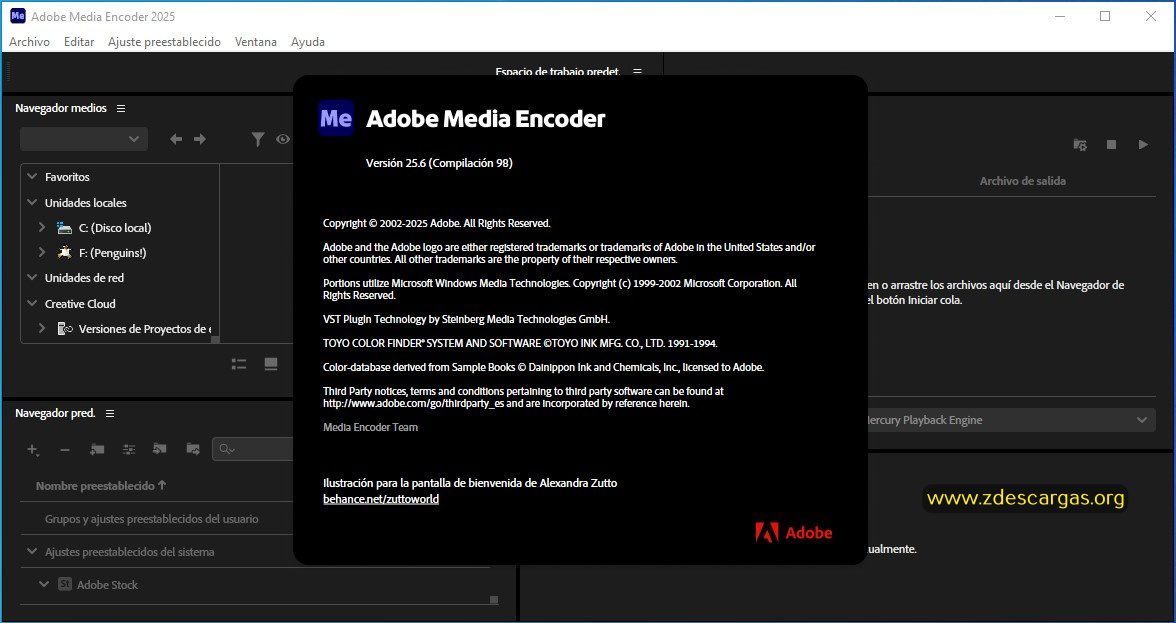This screenshot has height=623, width=1176.
Task: Switch media browser to list view
Action: [239, 364]
